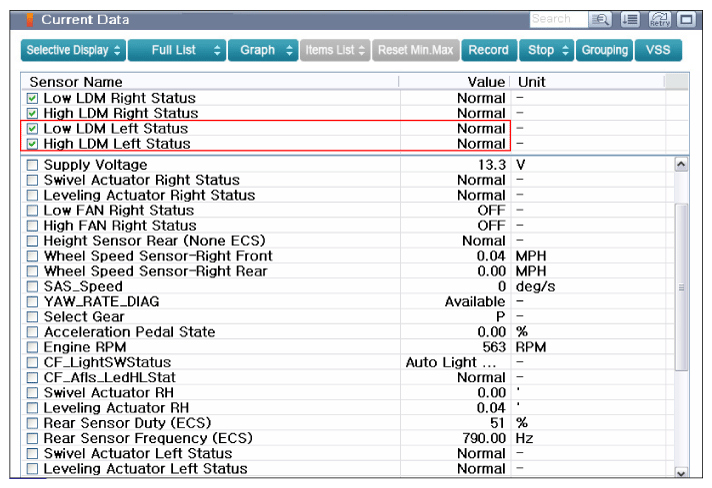712x488 pixels.
Task: Click the Value column header
Action: pyautogui.click(x=455, y=82)
